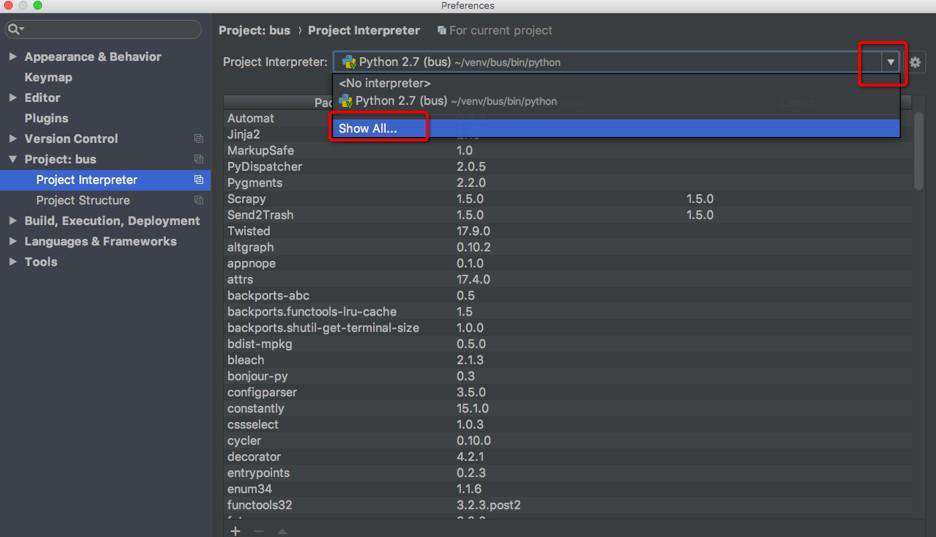Select the <No interpreter> option

(616, 83)
